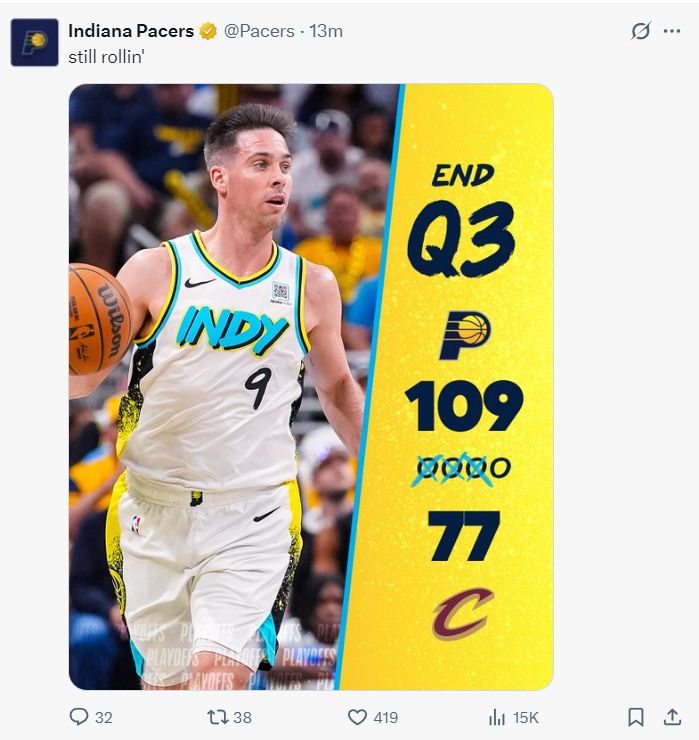Click the 38 reposts count
Viewport: 699px width, 740px height.
243,717
